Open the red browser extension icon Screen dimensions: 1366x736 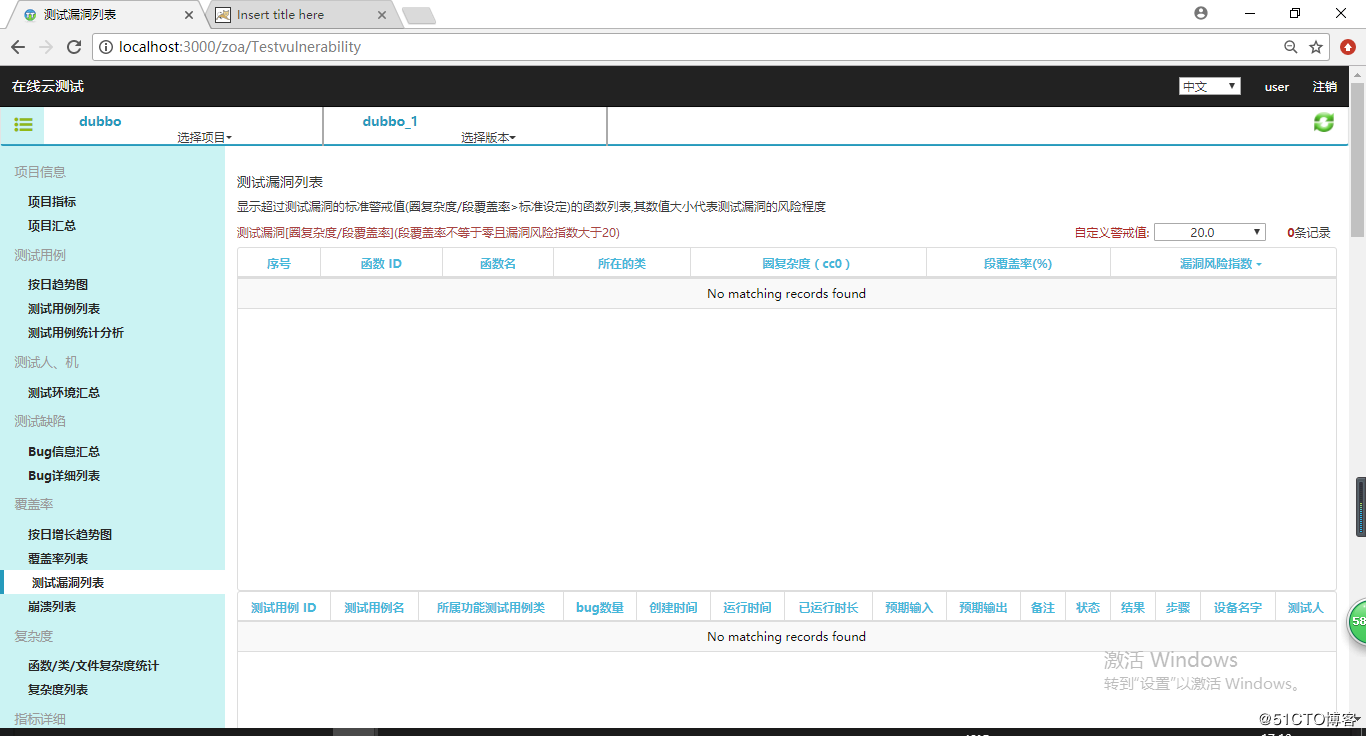tap(1348, 47)
